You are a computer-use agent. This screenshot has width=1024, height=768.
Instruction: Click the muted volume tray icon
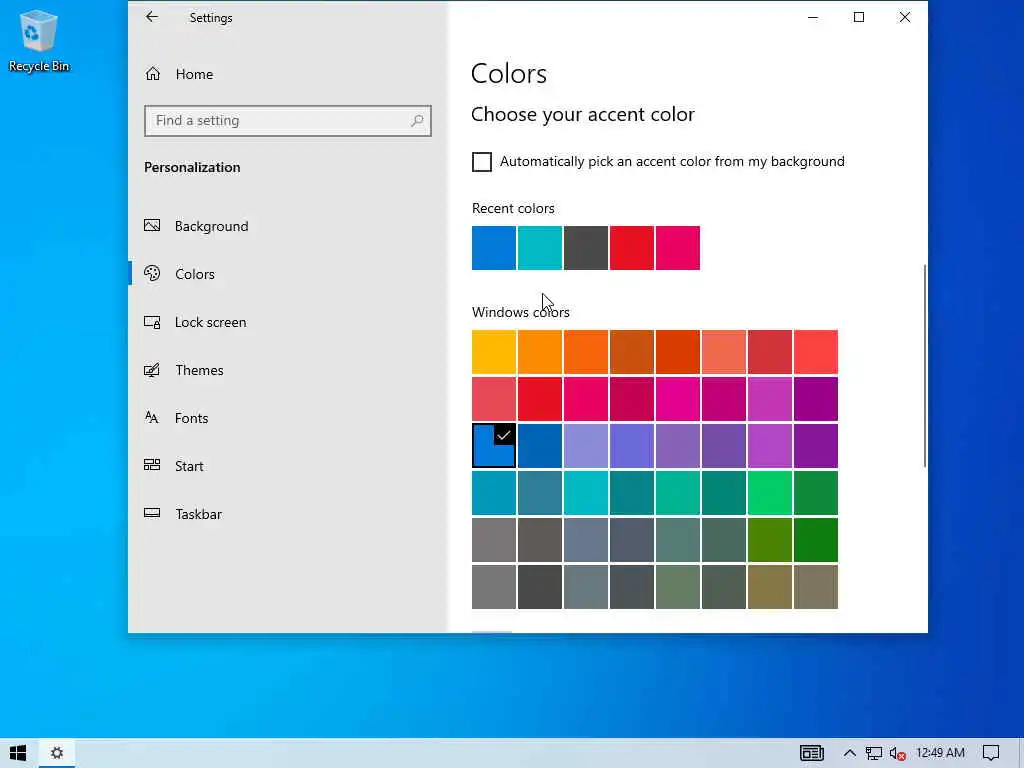tap(897, 754)
